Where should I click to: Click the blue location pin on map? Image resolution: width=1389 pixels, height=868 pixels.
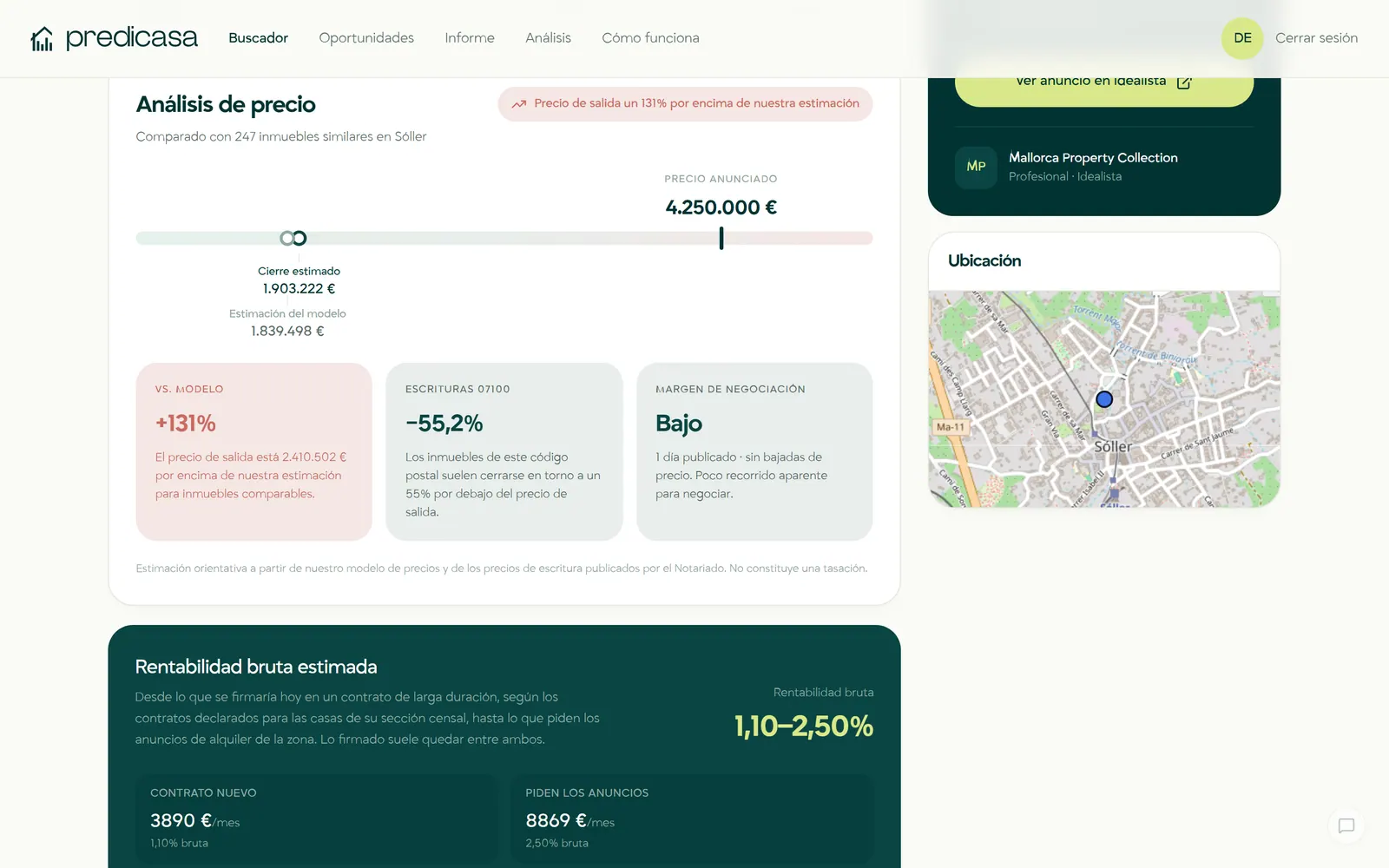[x=1104, y=399]
